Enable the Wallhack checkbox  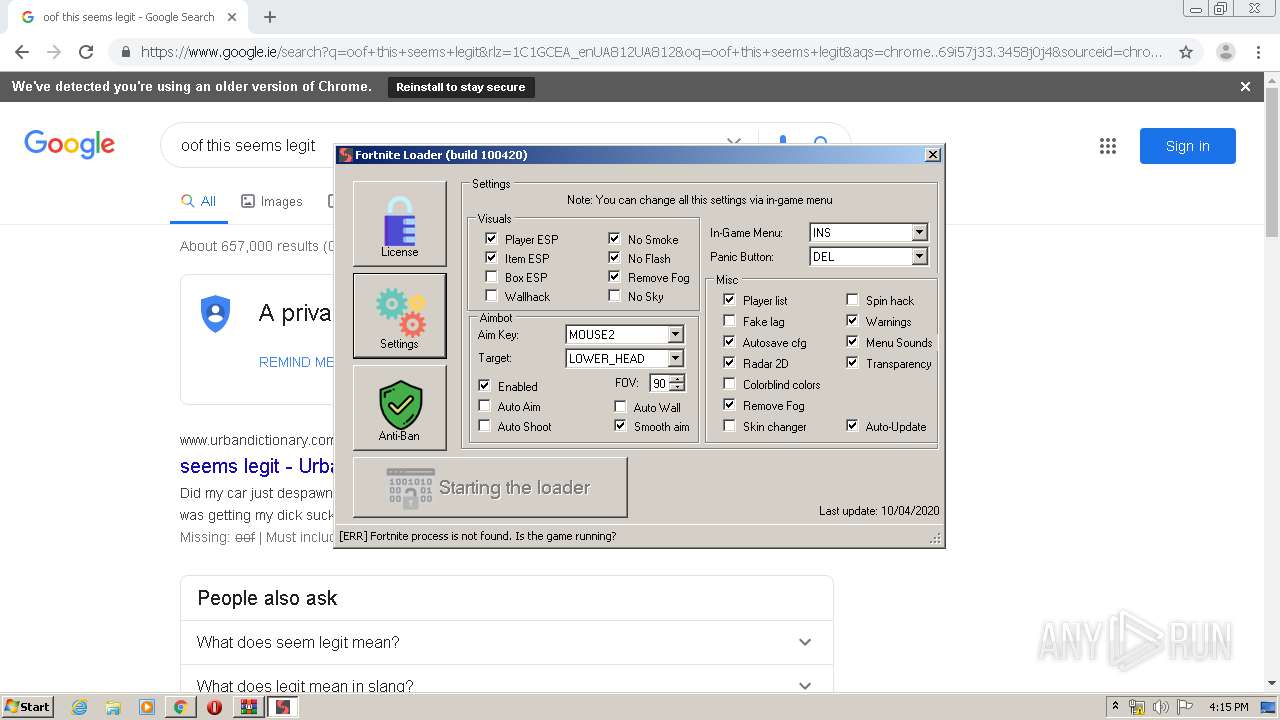click(491, 296)
